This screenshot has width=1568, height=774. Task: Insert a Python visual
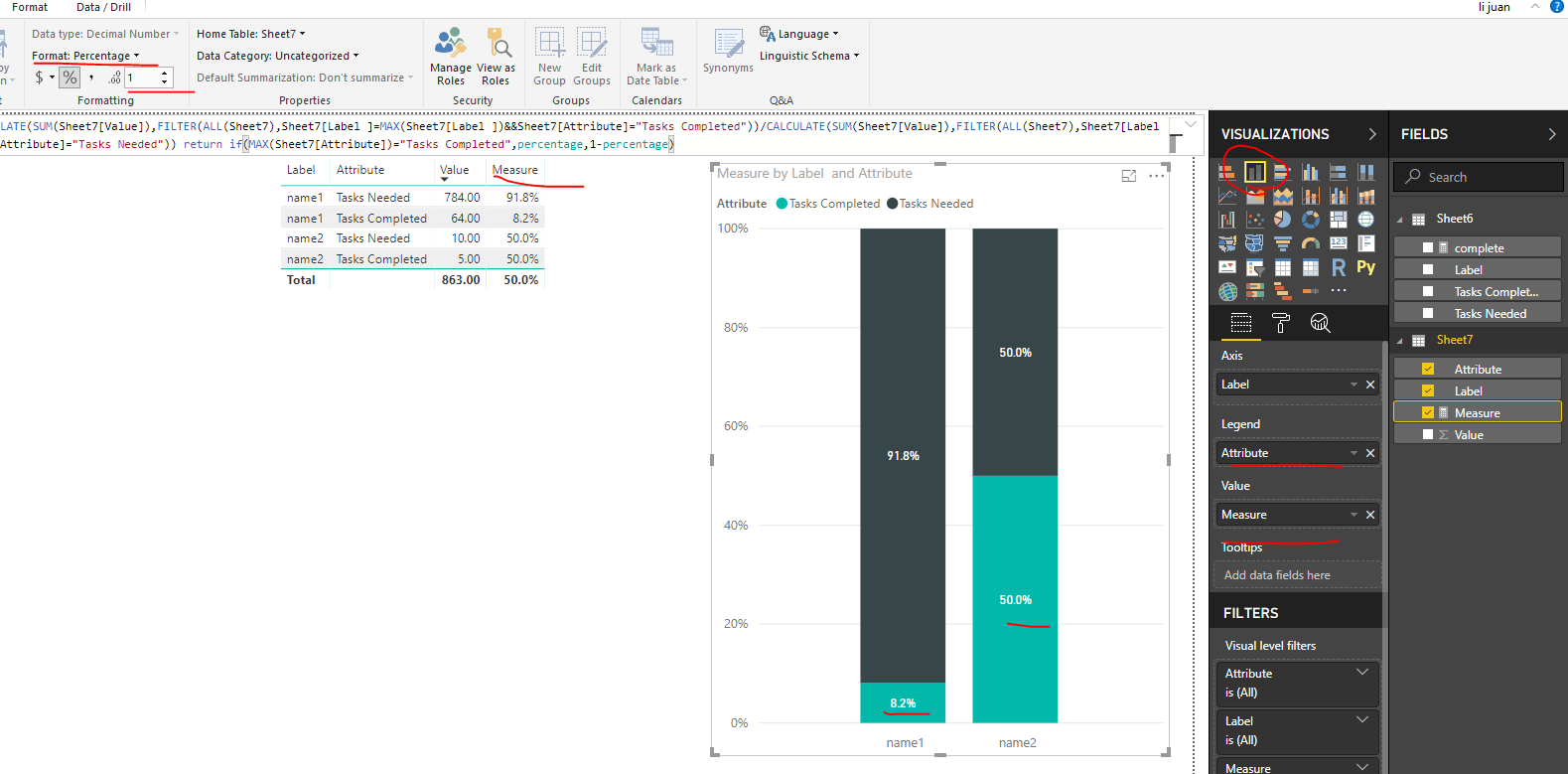tap(1366, 267)
